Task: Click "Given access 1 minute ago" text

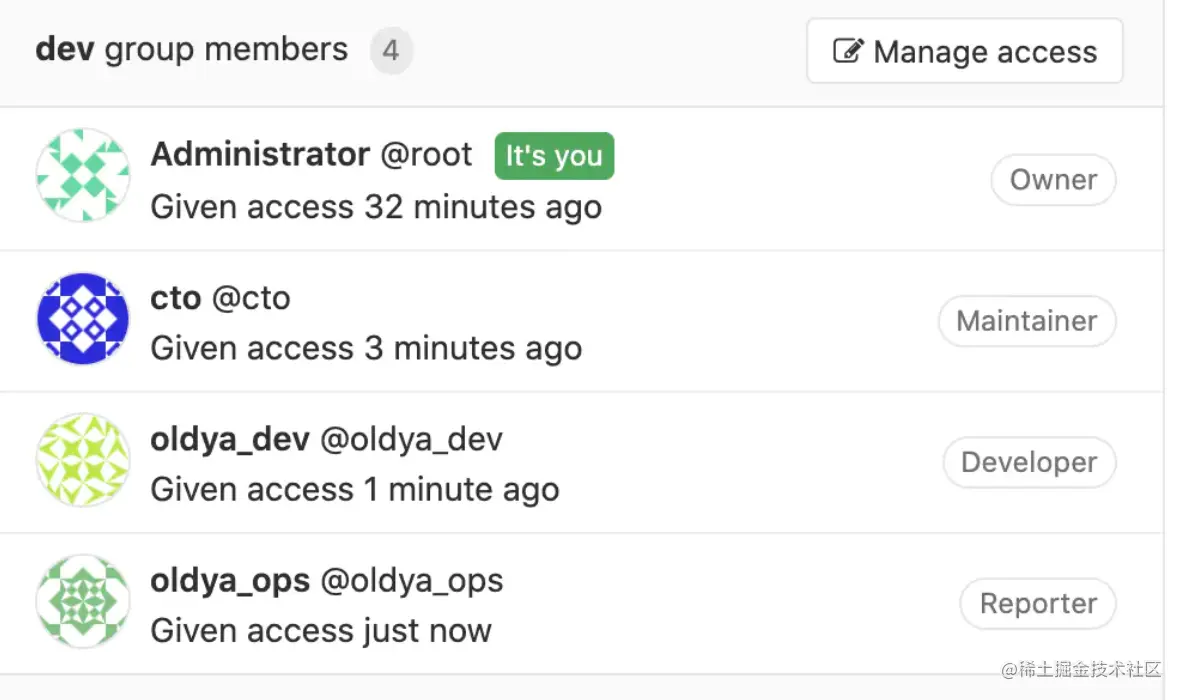Action: pyautogui.click(x=355, y=490)
